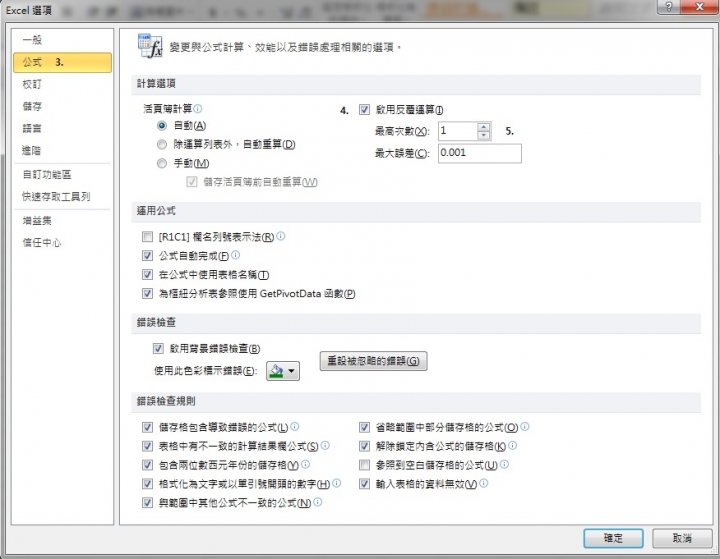Toggle 啟用反覆運算 checkbox
This screenshot has height=559, width=720.
(x=364, y=110)
